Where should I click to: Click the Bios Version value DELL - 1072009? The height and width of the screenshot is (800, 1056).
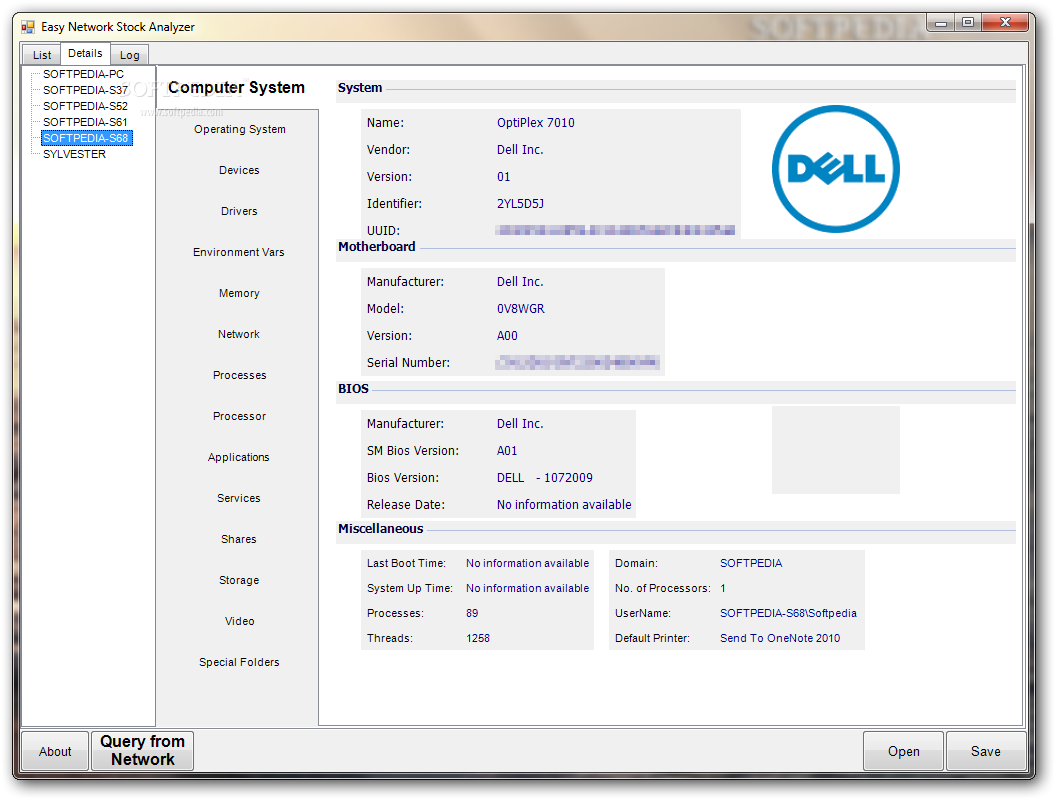coord(545,477)
